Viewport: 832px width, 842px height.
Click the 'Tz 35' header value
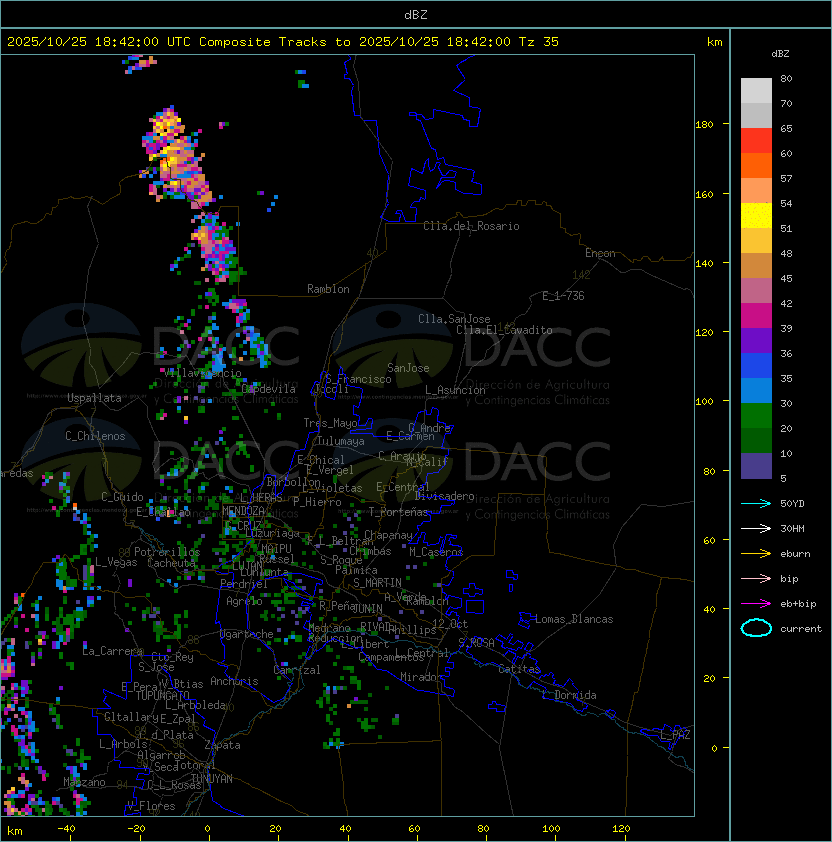tap(539, 41)
